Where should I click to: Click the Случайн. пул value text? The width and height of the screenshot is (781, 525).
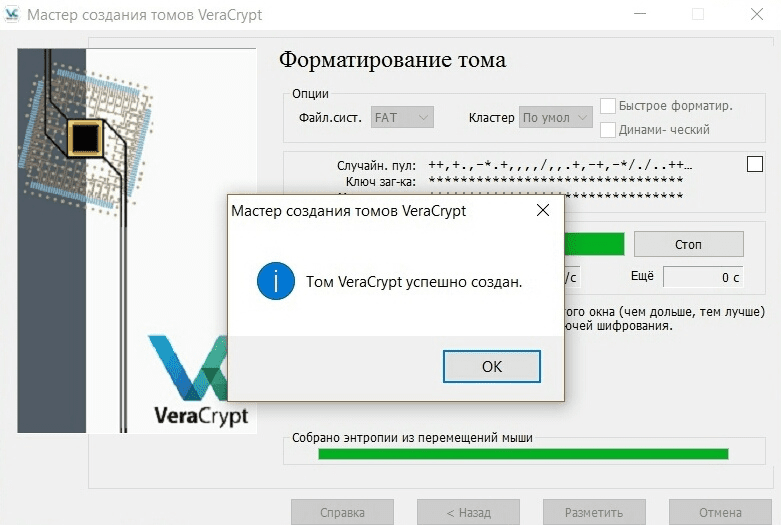560,165
